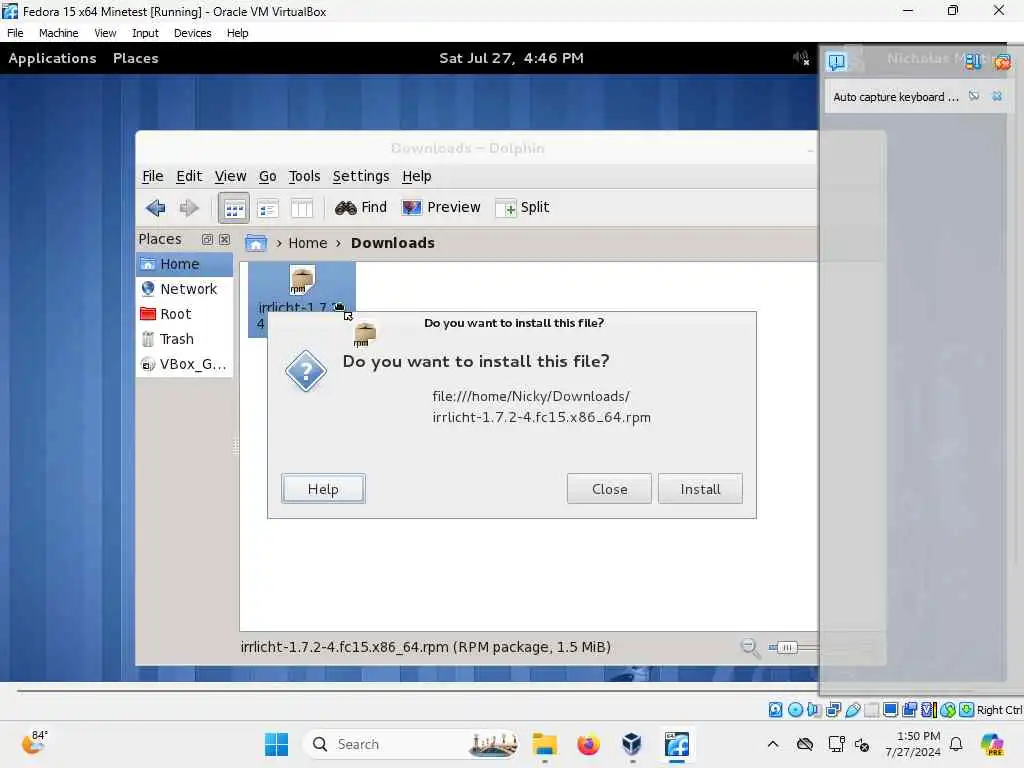Open the Windows Start menu
Image resolution: width=1024 pixels, height=768 pixels.
click(276, 744)
